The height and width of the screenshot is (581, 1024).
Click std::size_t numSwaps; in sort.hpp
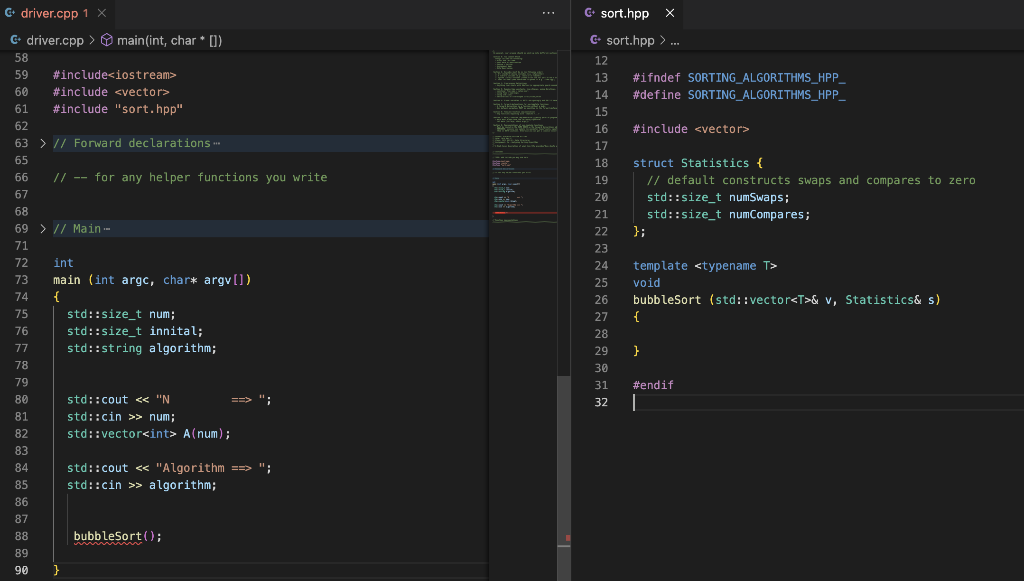(718, 197)
